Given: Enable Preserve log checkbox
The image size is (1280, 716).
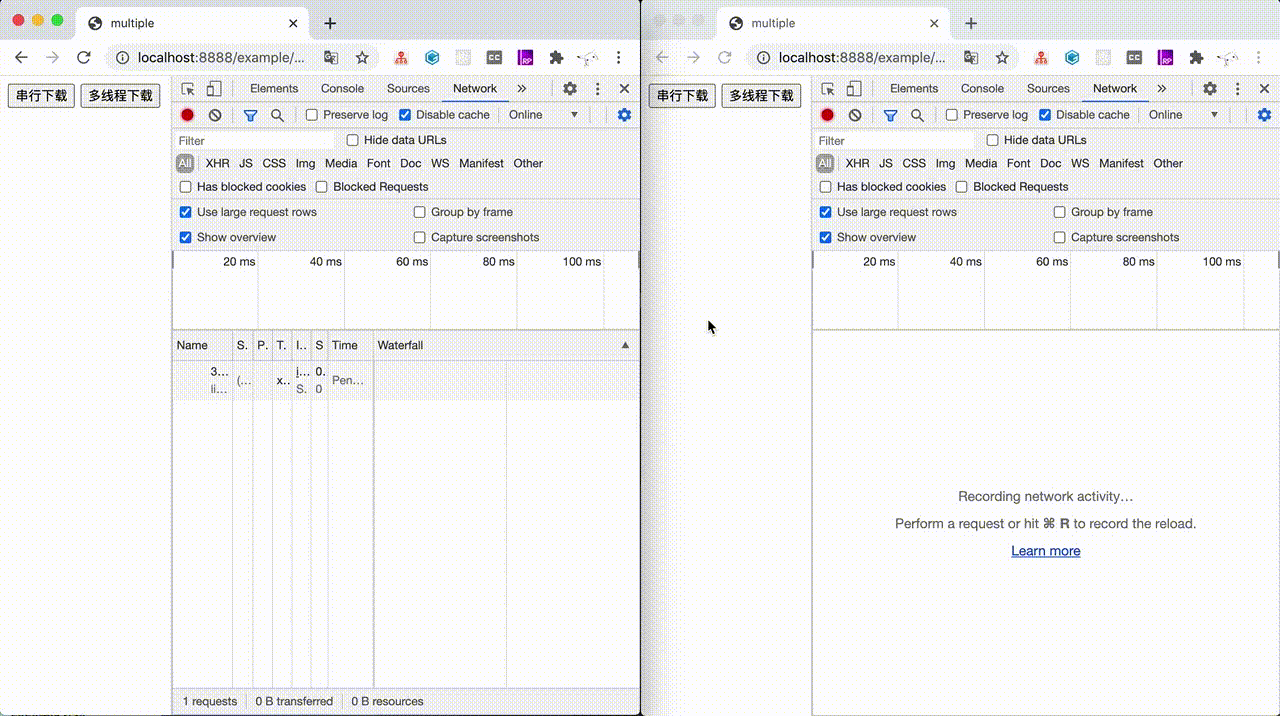Looking at the screenshot, I should coord(311,115).
